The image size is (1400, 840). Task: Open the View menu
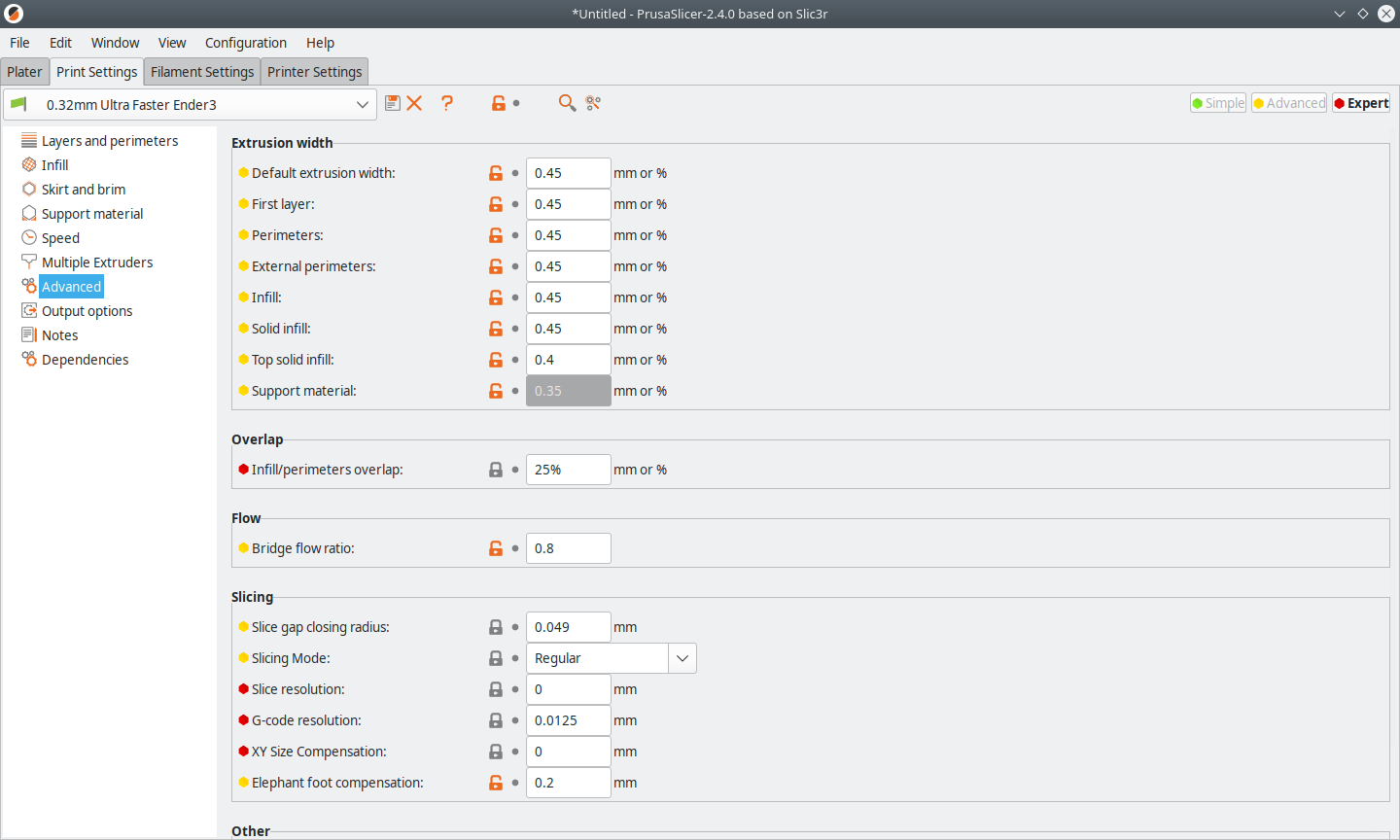point(172,43)
